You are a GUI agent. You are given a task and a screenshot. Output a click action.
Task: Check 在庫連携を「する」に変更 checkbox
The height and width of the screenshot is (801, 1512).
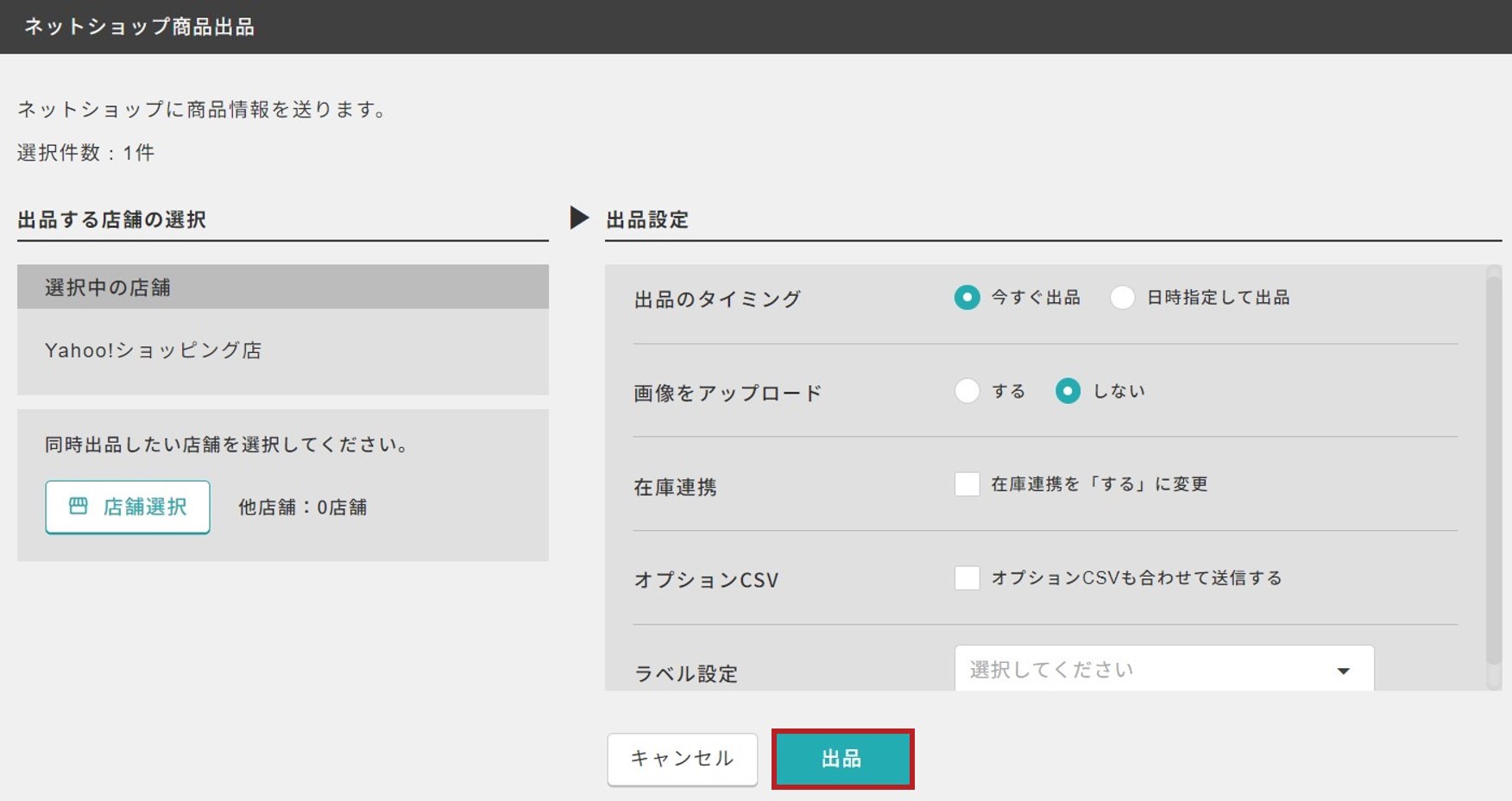point(967,484)
